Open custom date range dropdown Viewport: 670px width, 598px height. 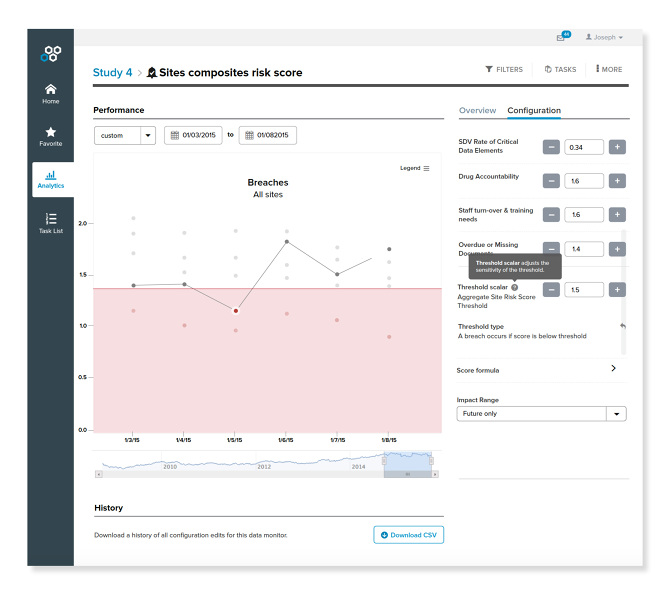[125, 136]
